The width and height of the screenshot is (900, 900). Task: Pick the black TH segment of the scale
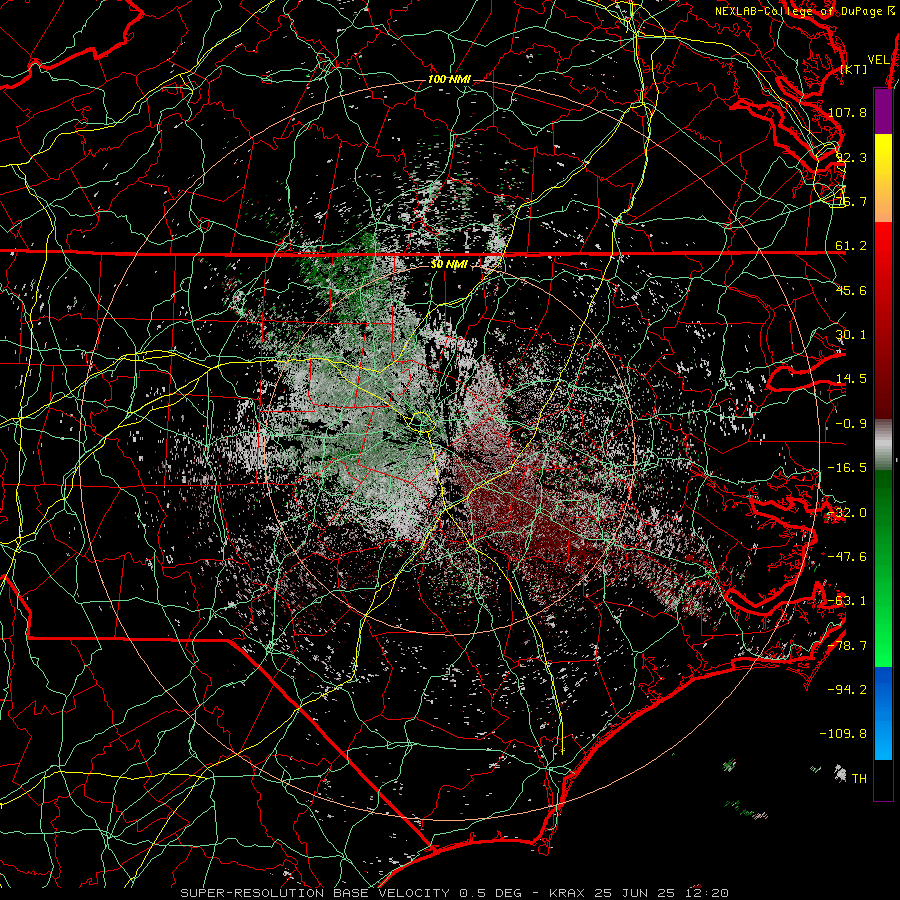pos(883,779)
